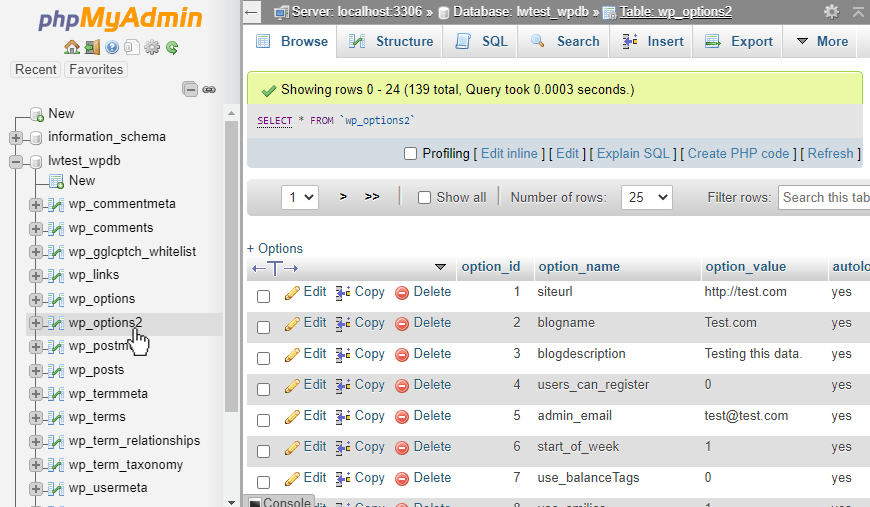The height and width of the screenshot is (507, 870).
Task: Click Delete icon for start_of_week row
Action: [x=402, y=448]
